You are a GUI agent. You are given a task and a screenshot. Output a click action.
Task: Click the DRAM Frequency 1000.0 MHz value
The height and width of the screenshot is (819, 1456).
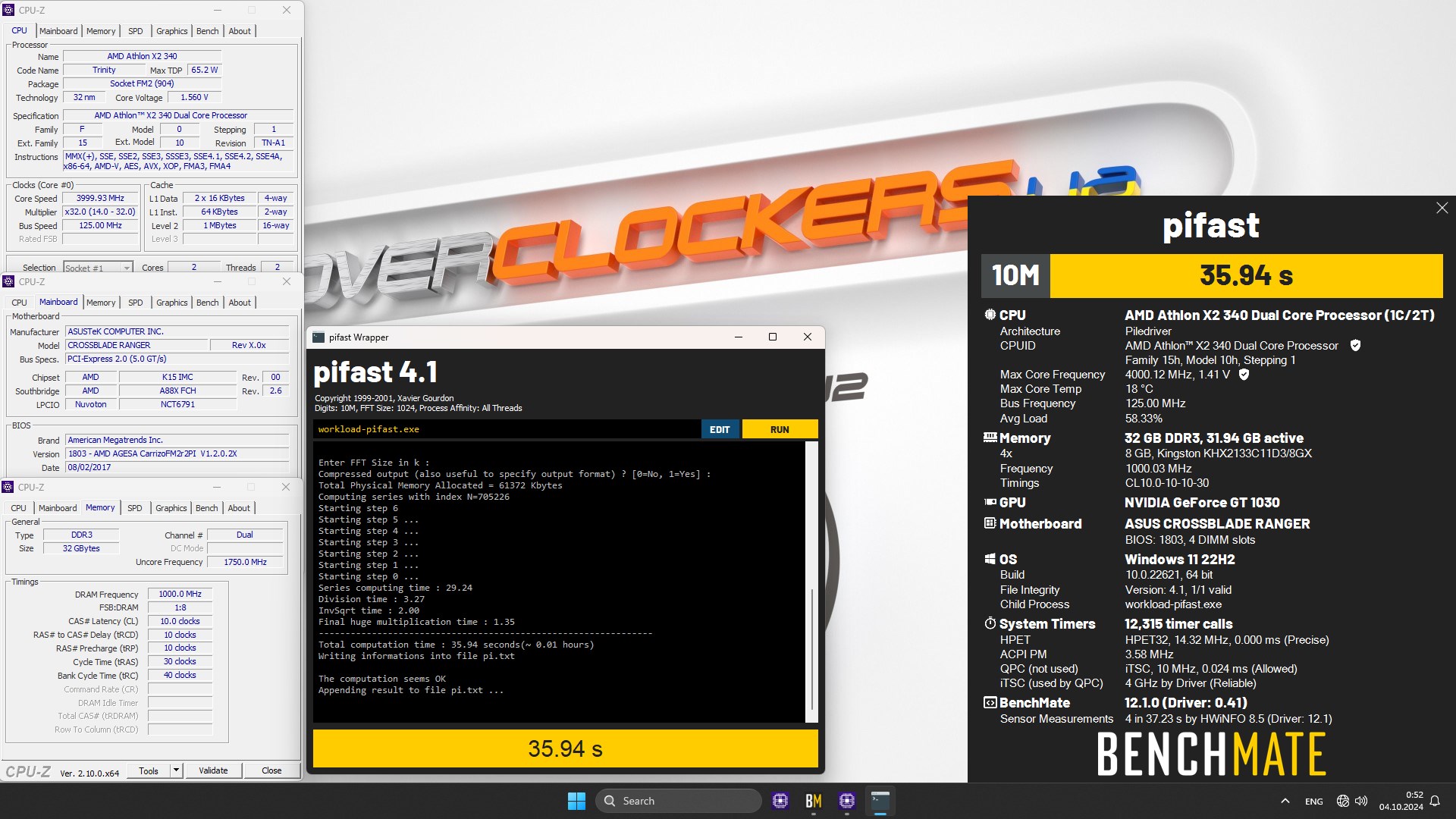pyautogui.click(x=180, y=595)
